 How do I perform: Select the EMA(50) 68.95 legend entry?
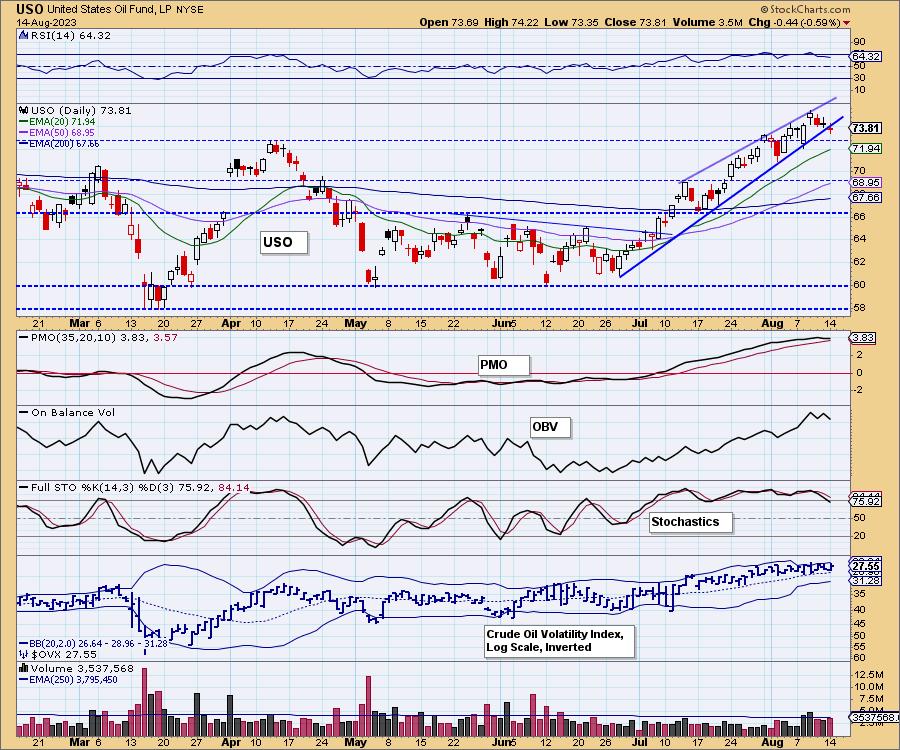[58, 133]
